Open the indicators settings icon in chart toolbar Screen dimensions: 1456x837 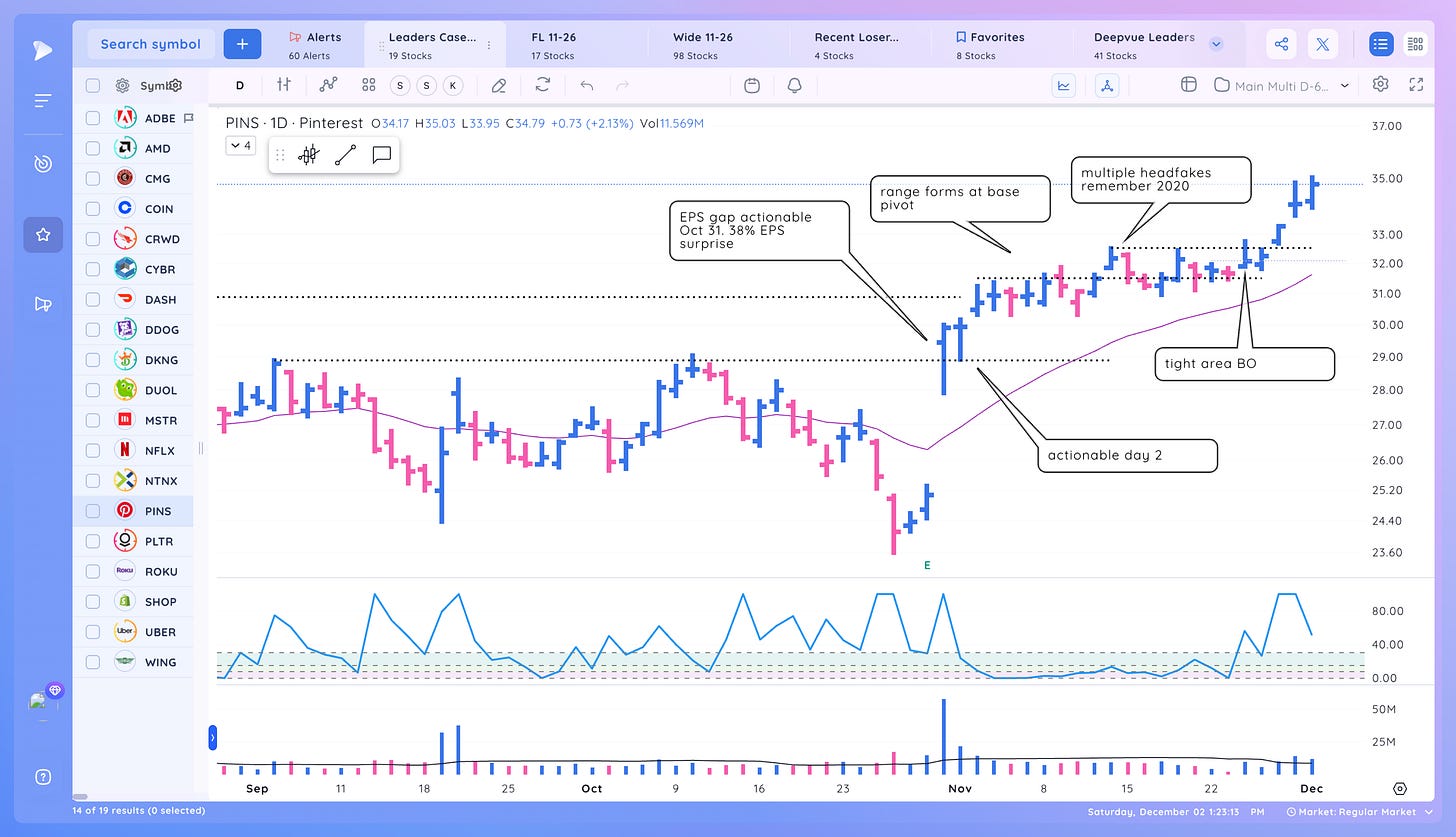[284, 85]
